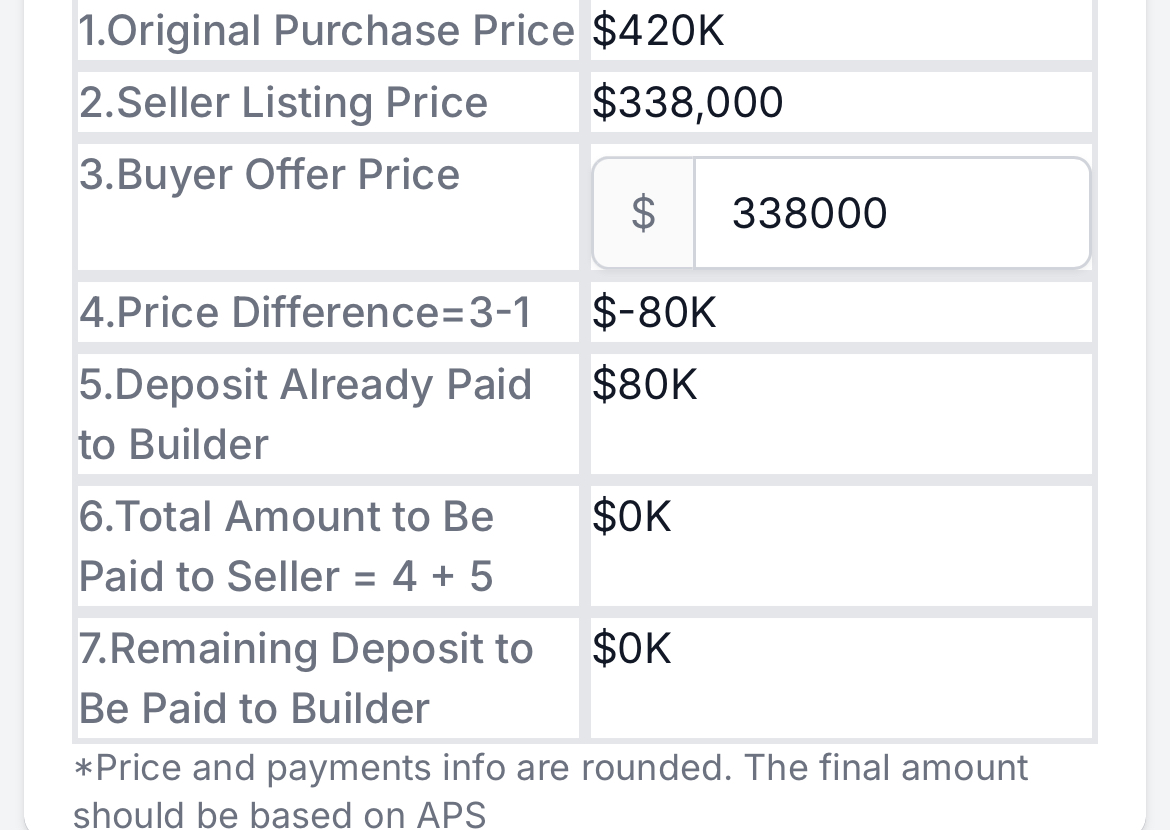Click the $-80K price difference value
Image resolution: width=1170 pixels, height=830 pixels.
click(x=654, y=312)
